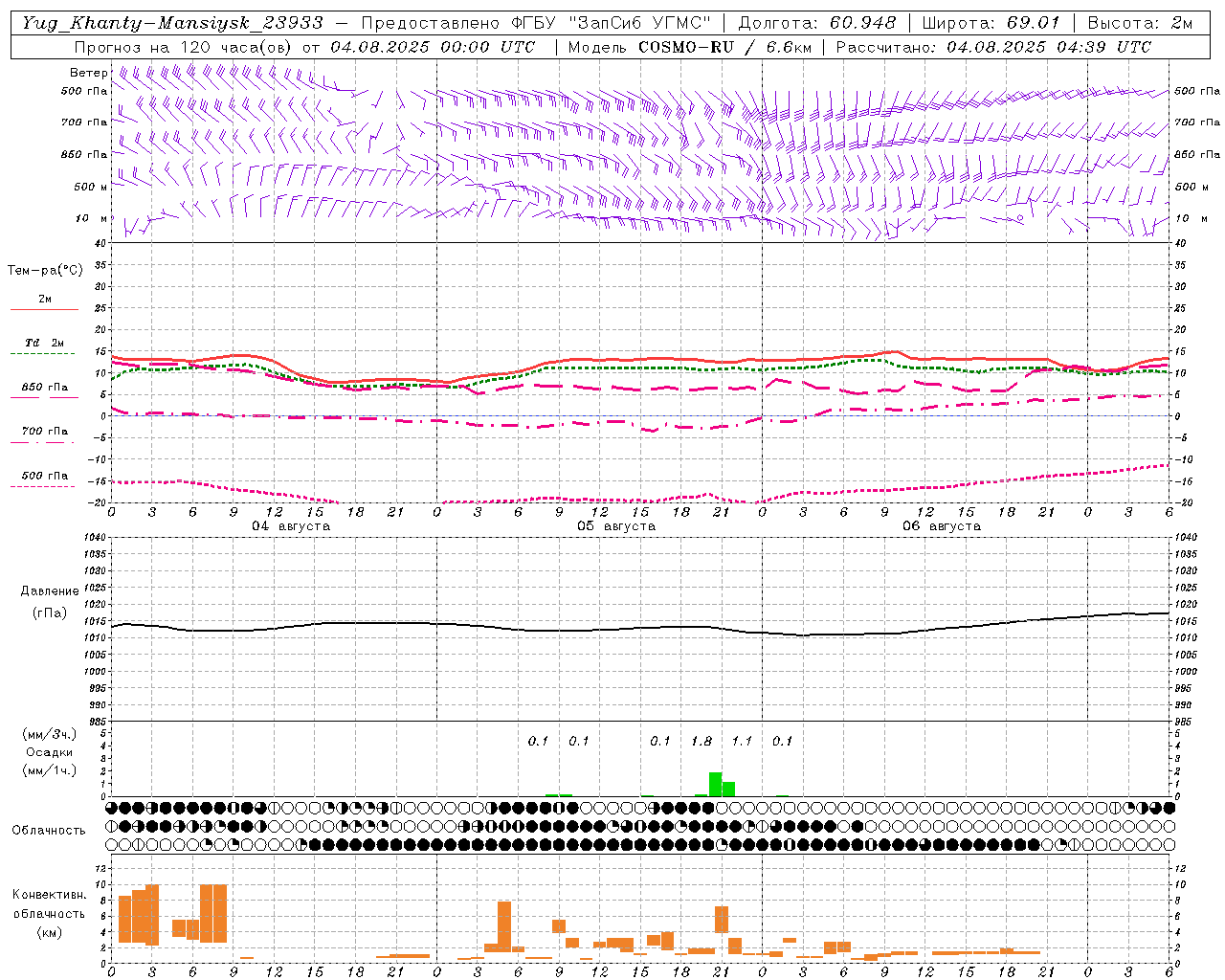The image size is (1225, 980).
Task: Click the Конвективн. panel label
Action: 49,895
